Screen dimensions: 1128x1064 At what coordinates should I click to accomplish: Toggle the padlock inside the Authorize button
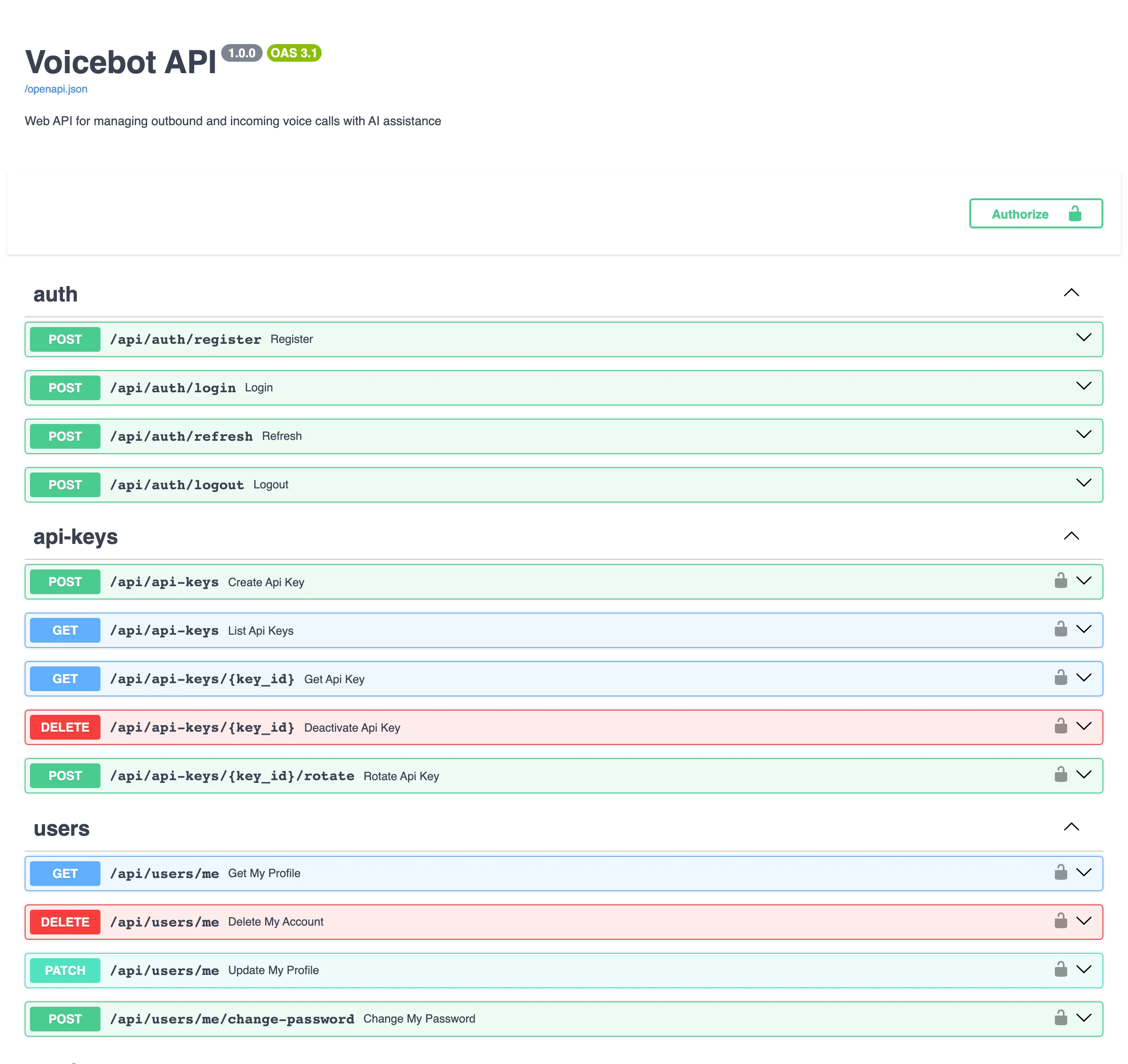1076,214
